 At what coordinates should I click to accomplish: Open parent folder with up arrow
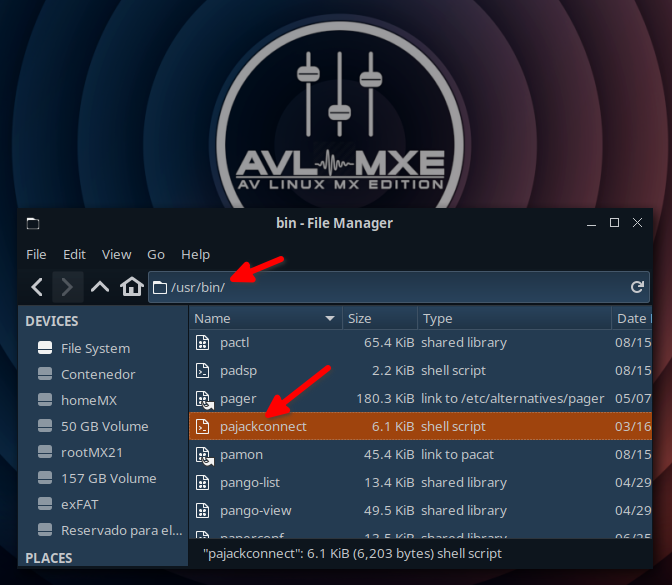pos(100,287)
